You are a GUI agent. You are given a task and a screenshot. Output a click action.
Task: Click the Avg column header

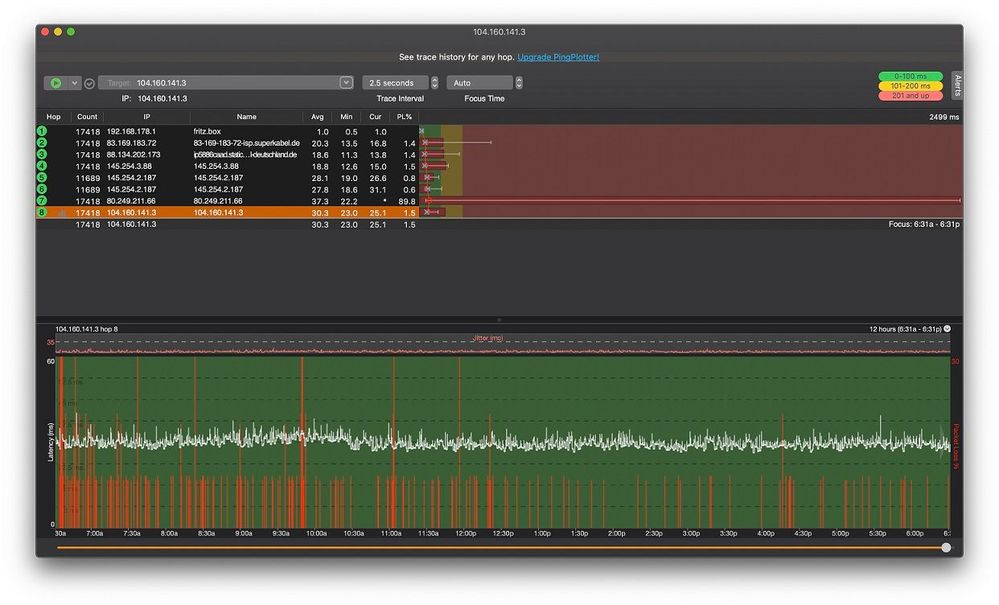pyautogui.click(x=318, y=117)
